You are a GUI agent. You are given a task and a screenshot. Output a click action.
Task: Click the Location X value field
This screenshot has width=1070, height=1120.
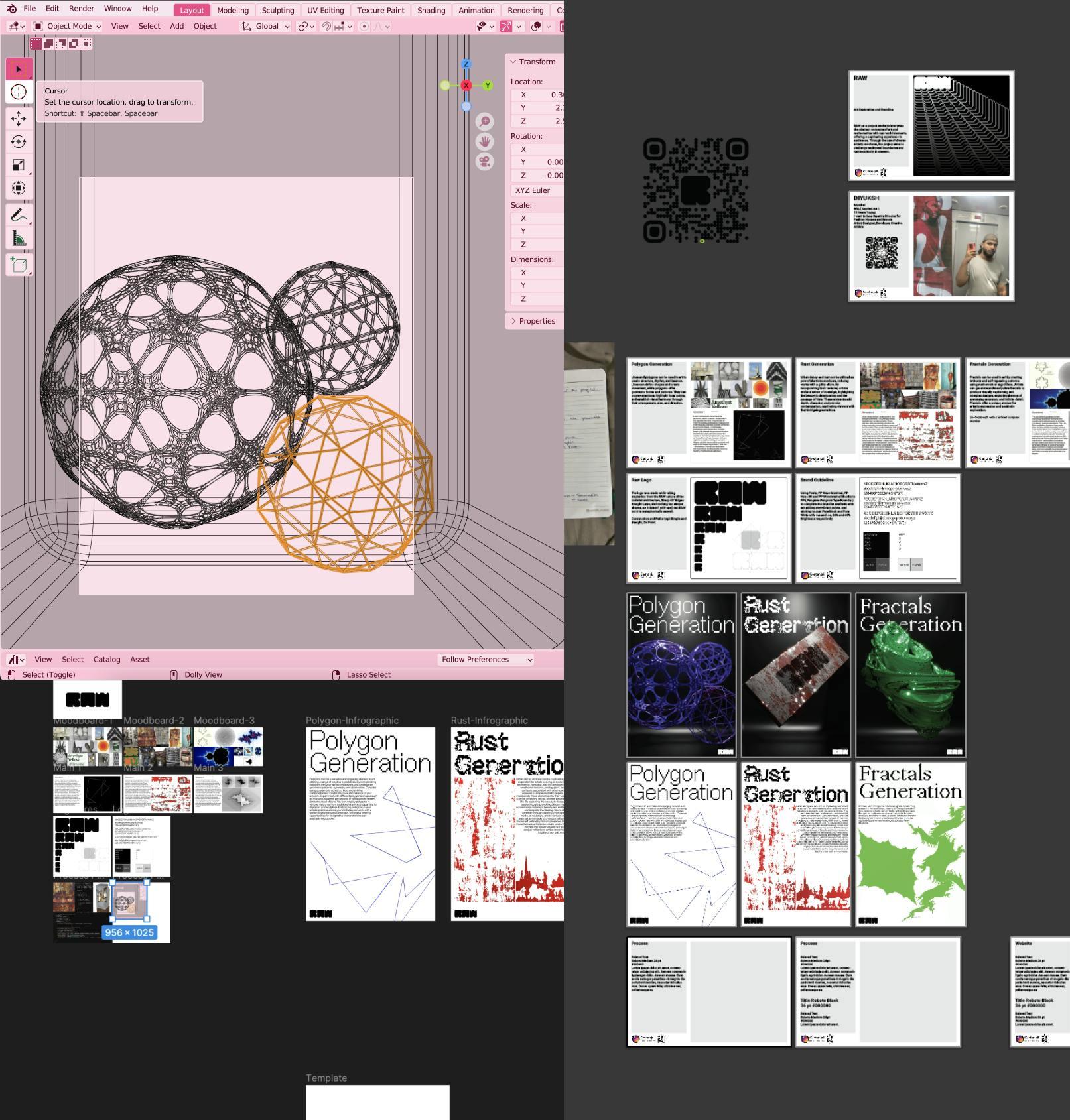click(x=537, y=95)
